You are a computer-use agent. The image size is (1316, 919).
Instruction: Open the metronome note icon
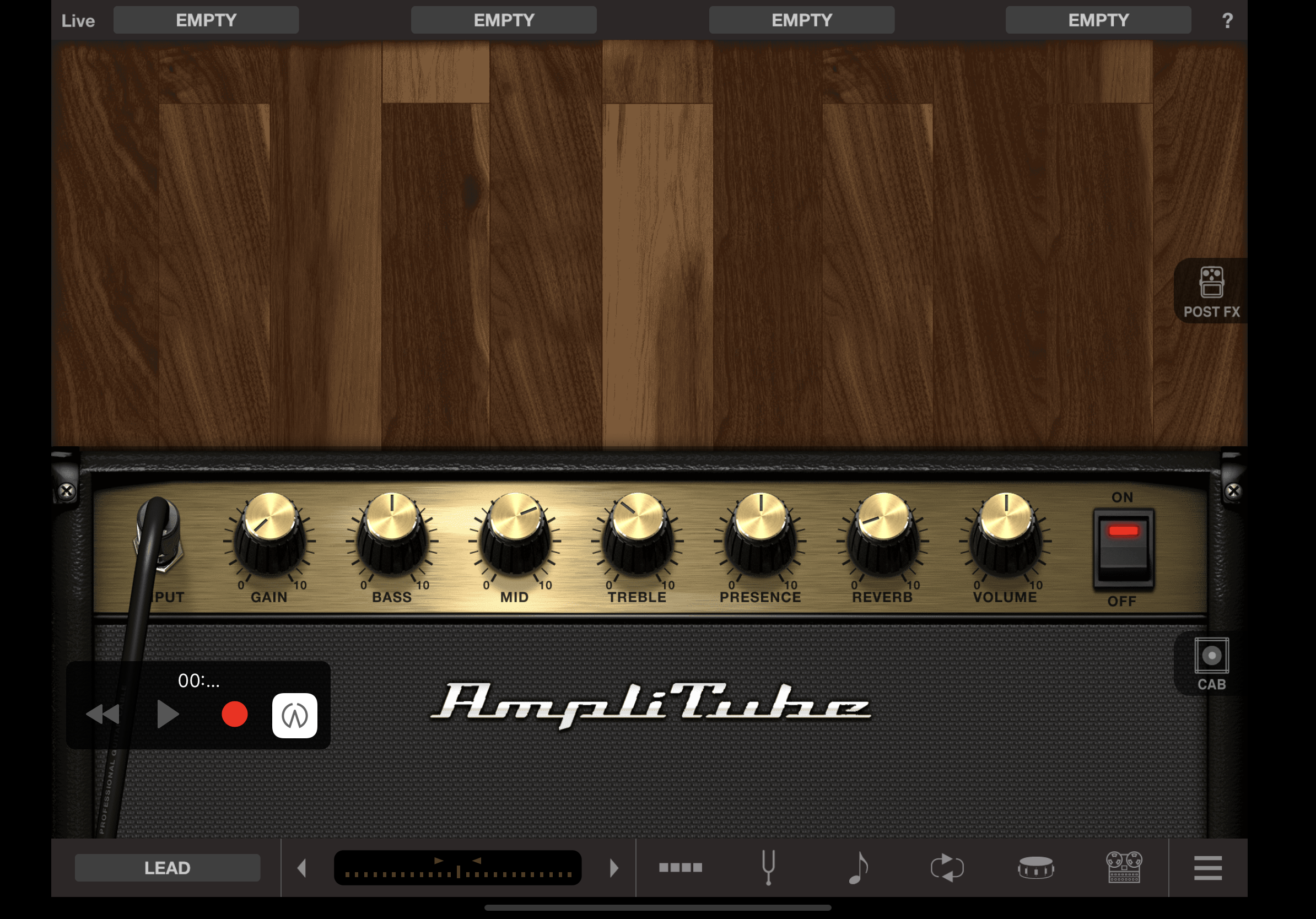tap(858, 867)
